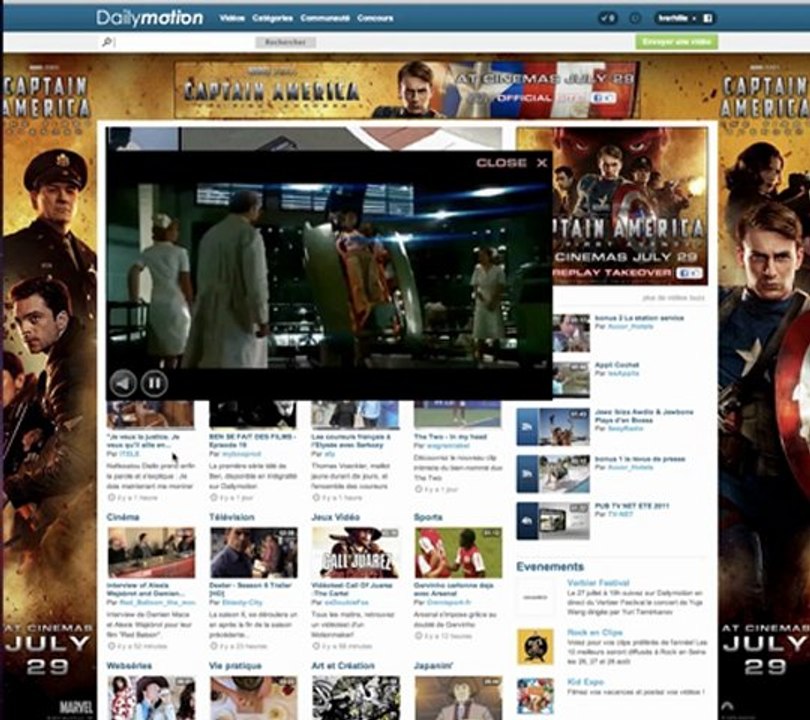Open 'Appli Cochet' video title
The width and height of the screenshot is (810, 720).
pos(617,365)
